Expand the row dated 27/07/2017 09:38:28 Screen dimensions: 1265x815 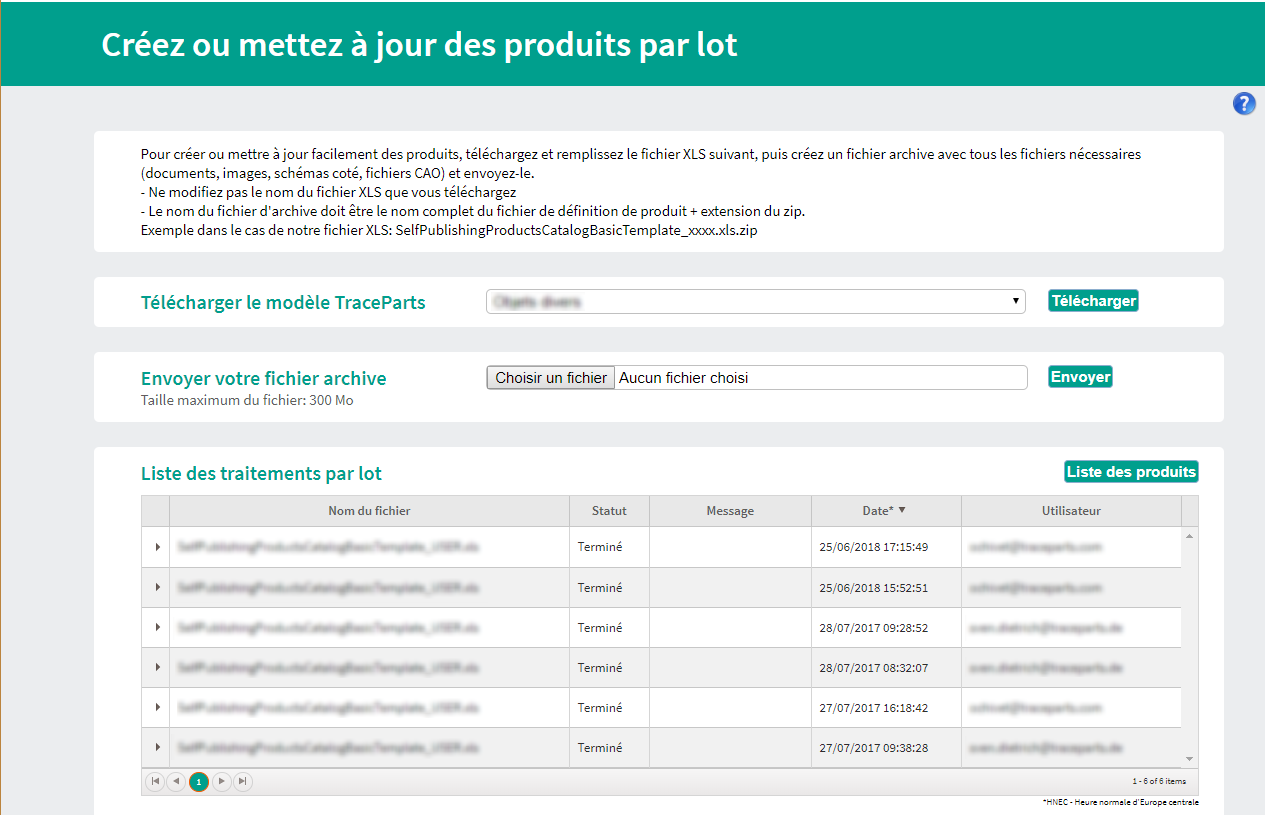[x=157, y=747]
